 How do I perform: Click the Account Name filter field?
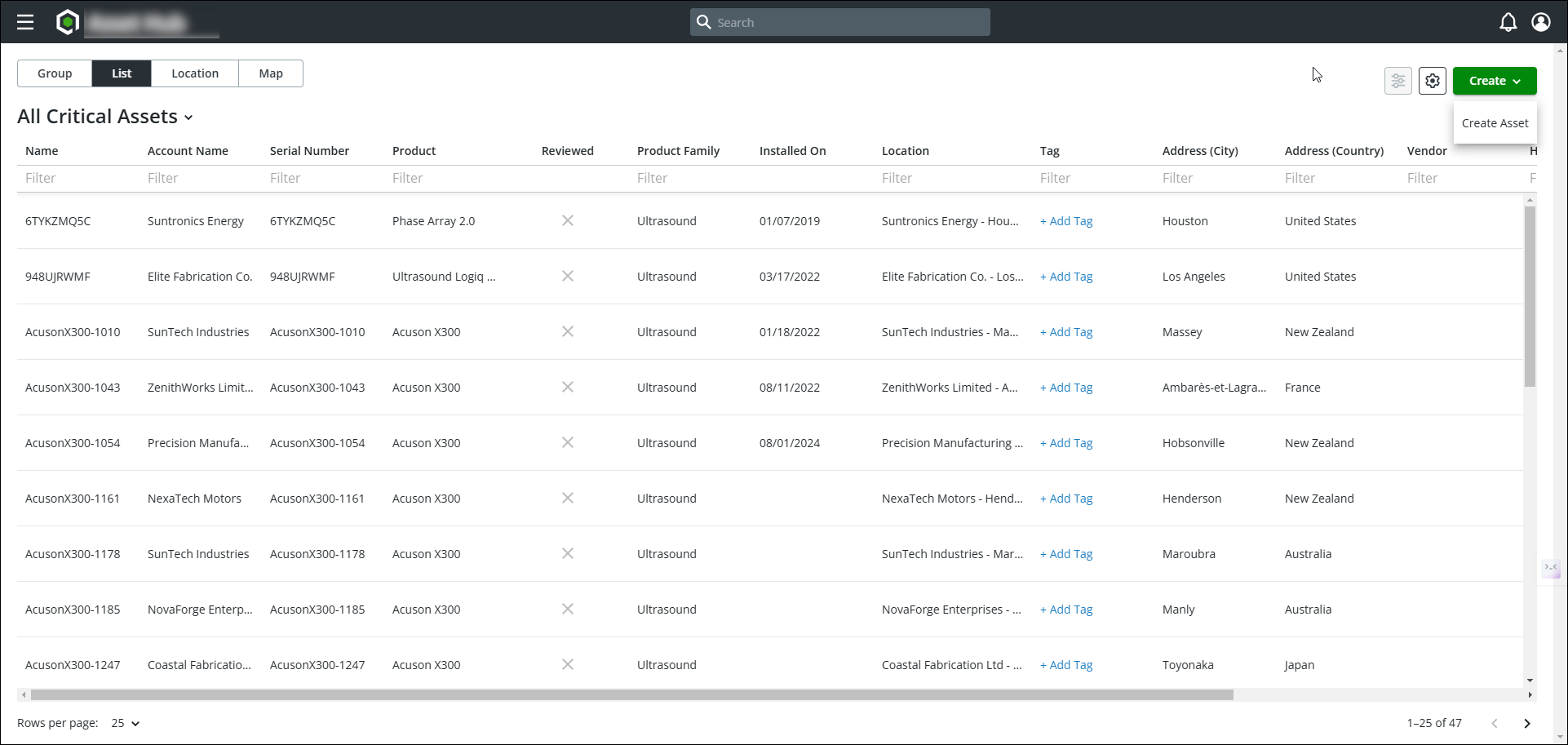click(201, 178)
